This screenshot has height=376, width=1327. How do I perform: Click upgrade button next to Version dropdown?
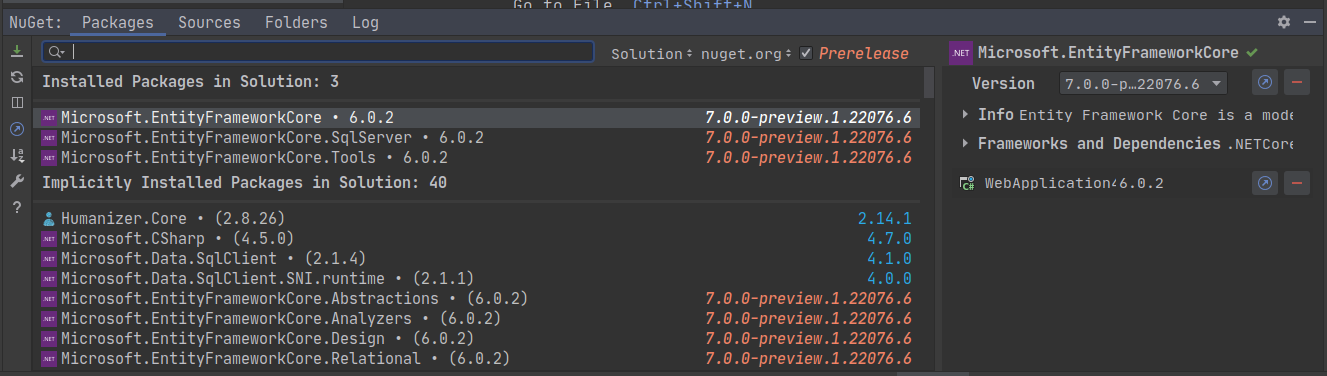coord(1265,84)
